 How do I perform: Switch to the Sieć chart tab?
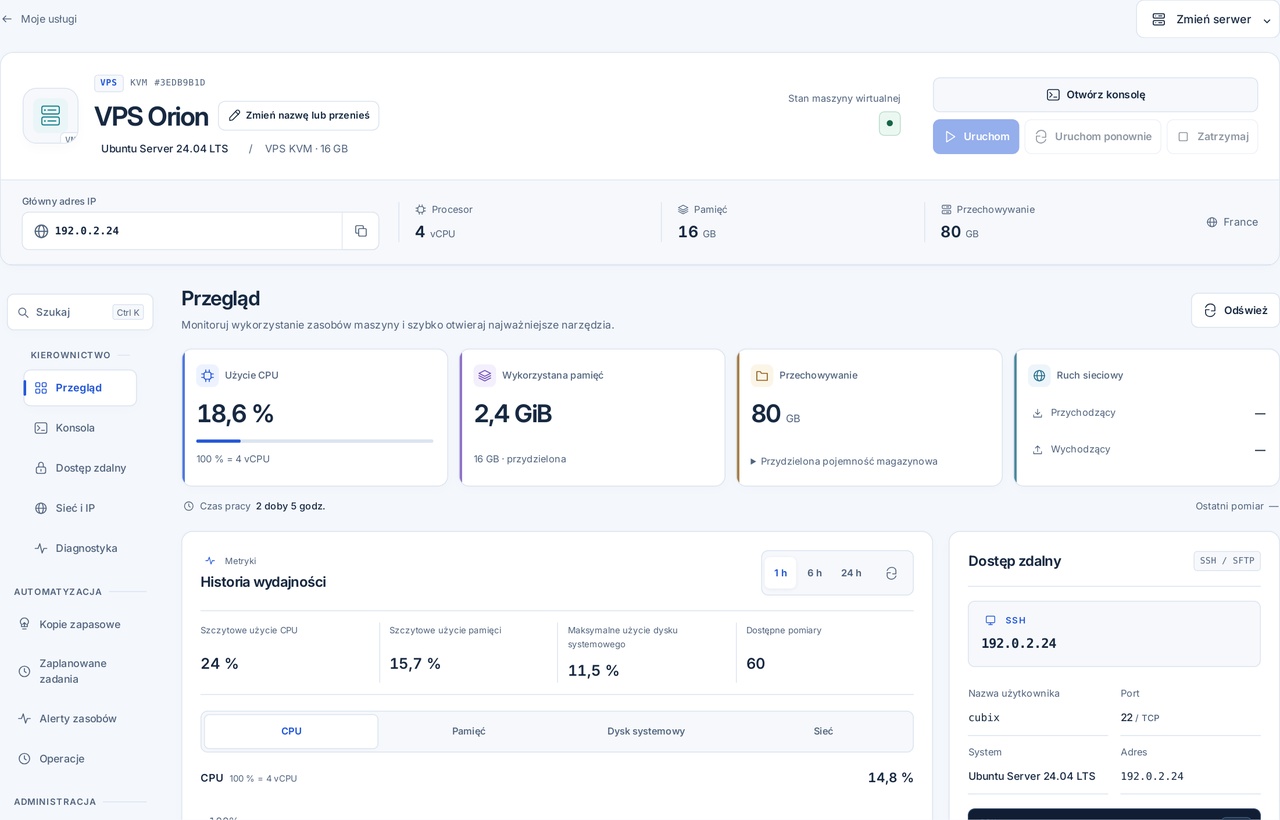tap(823, 731)
